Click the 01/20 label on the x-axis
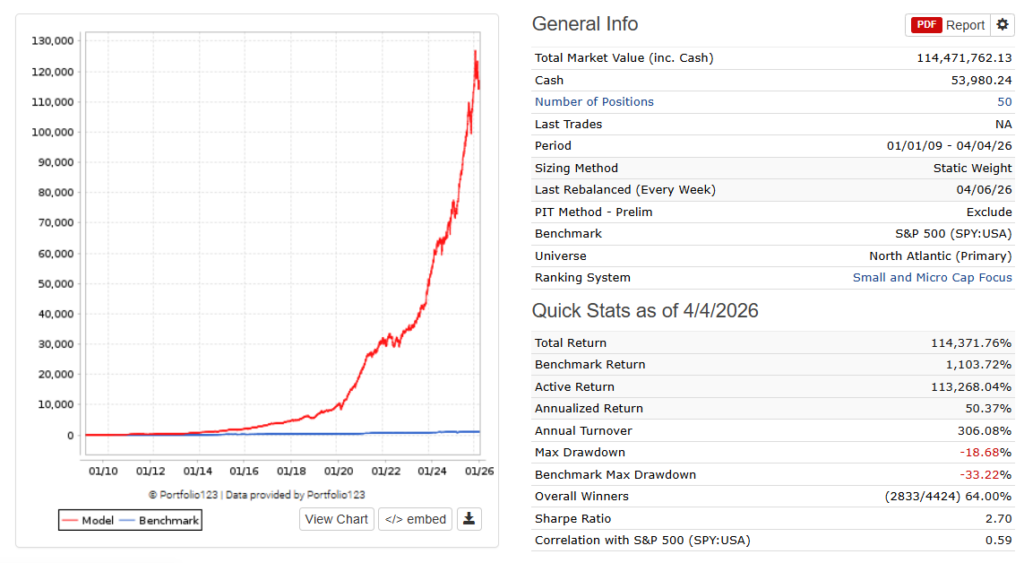 point(339,471)
